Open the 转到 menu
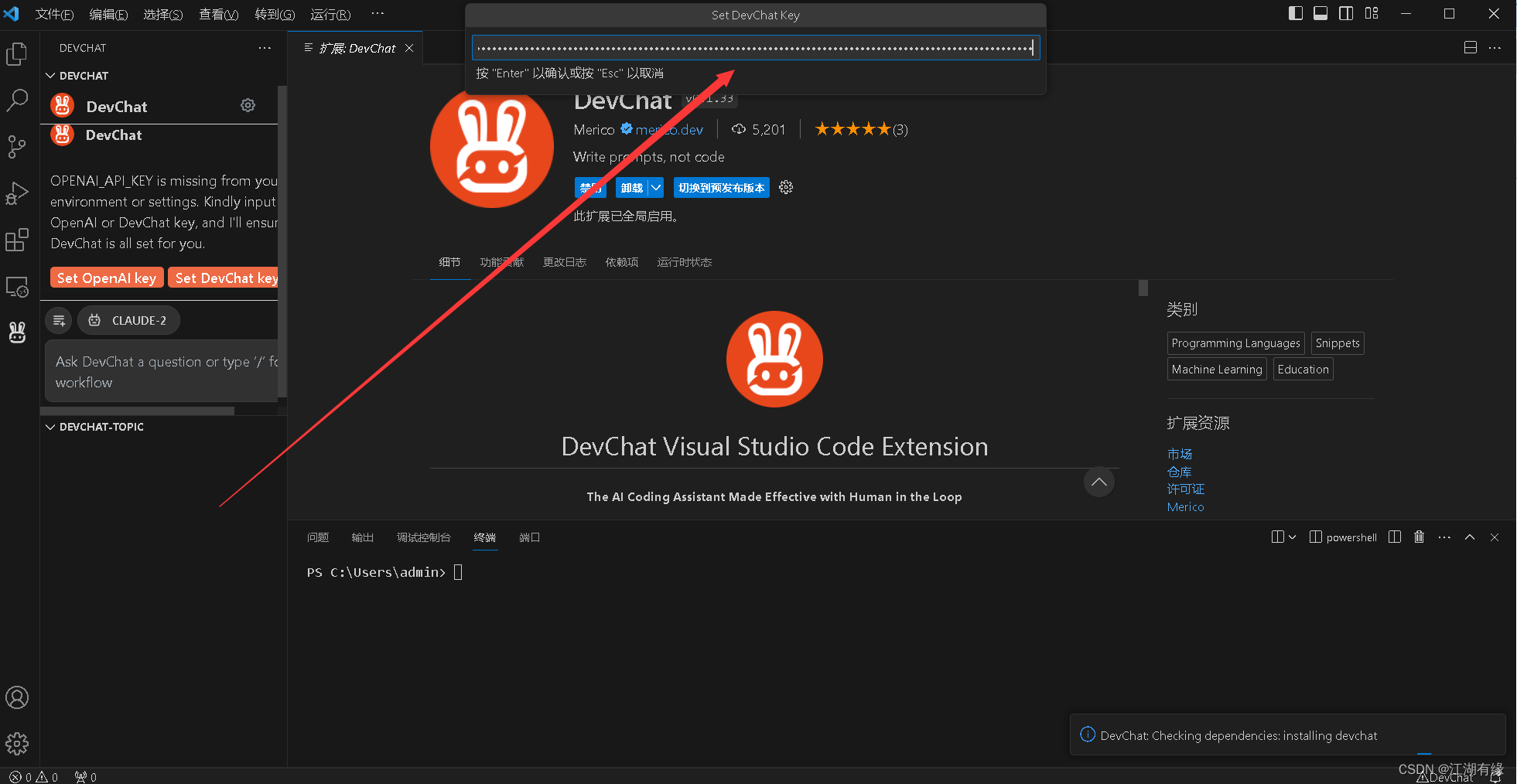This screenshot has height=784, width=1517. pos(275,15)
